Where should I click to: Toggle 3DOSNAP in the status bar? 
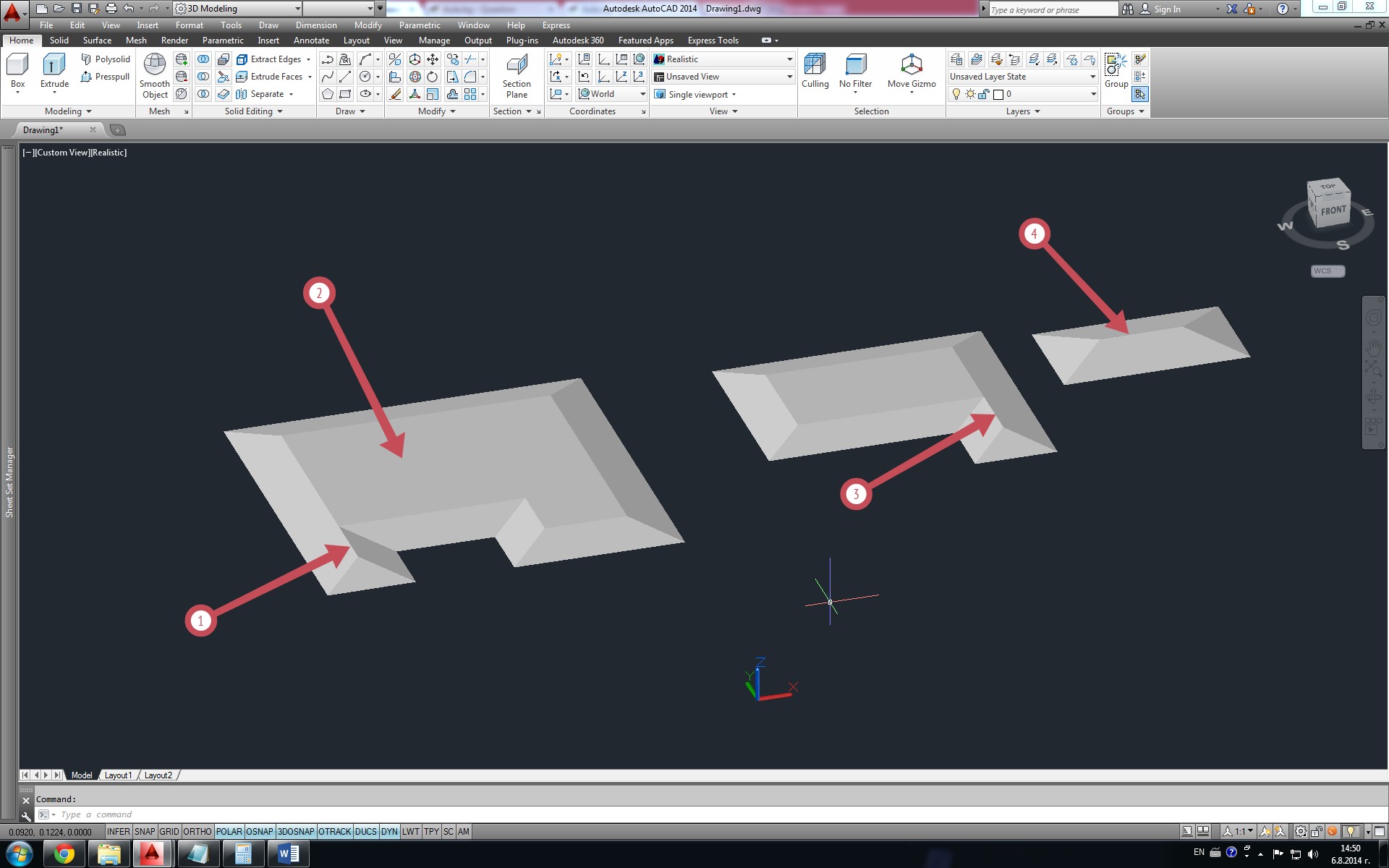[x=296, y=832]
